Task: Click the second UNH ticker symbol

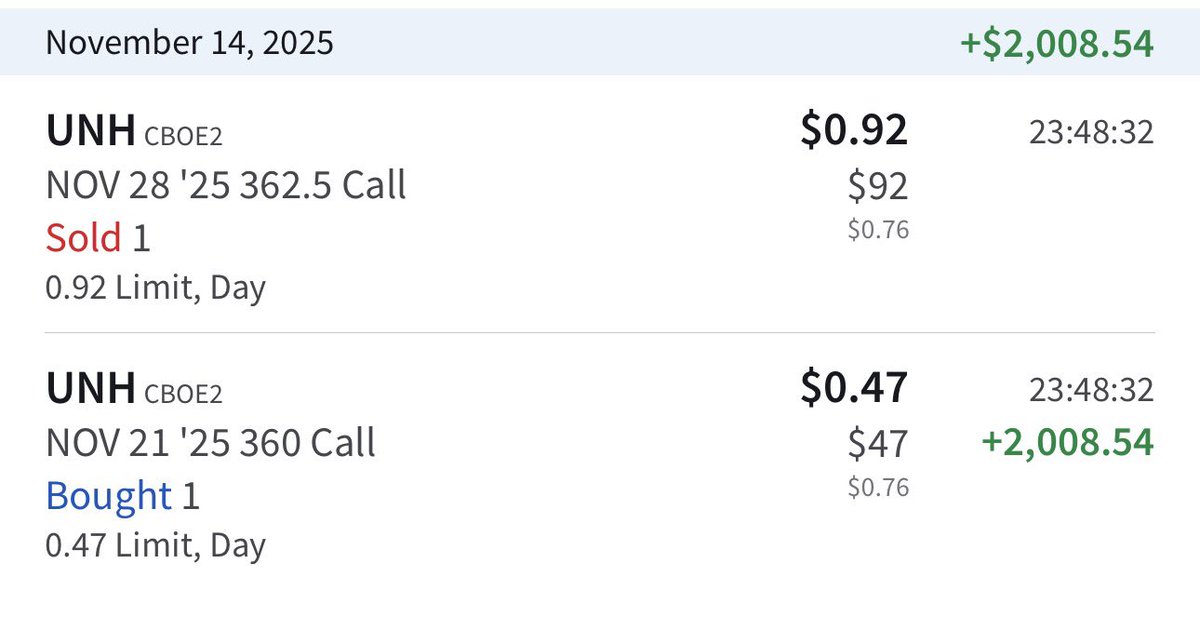Action: [90, 391]
